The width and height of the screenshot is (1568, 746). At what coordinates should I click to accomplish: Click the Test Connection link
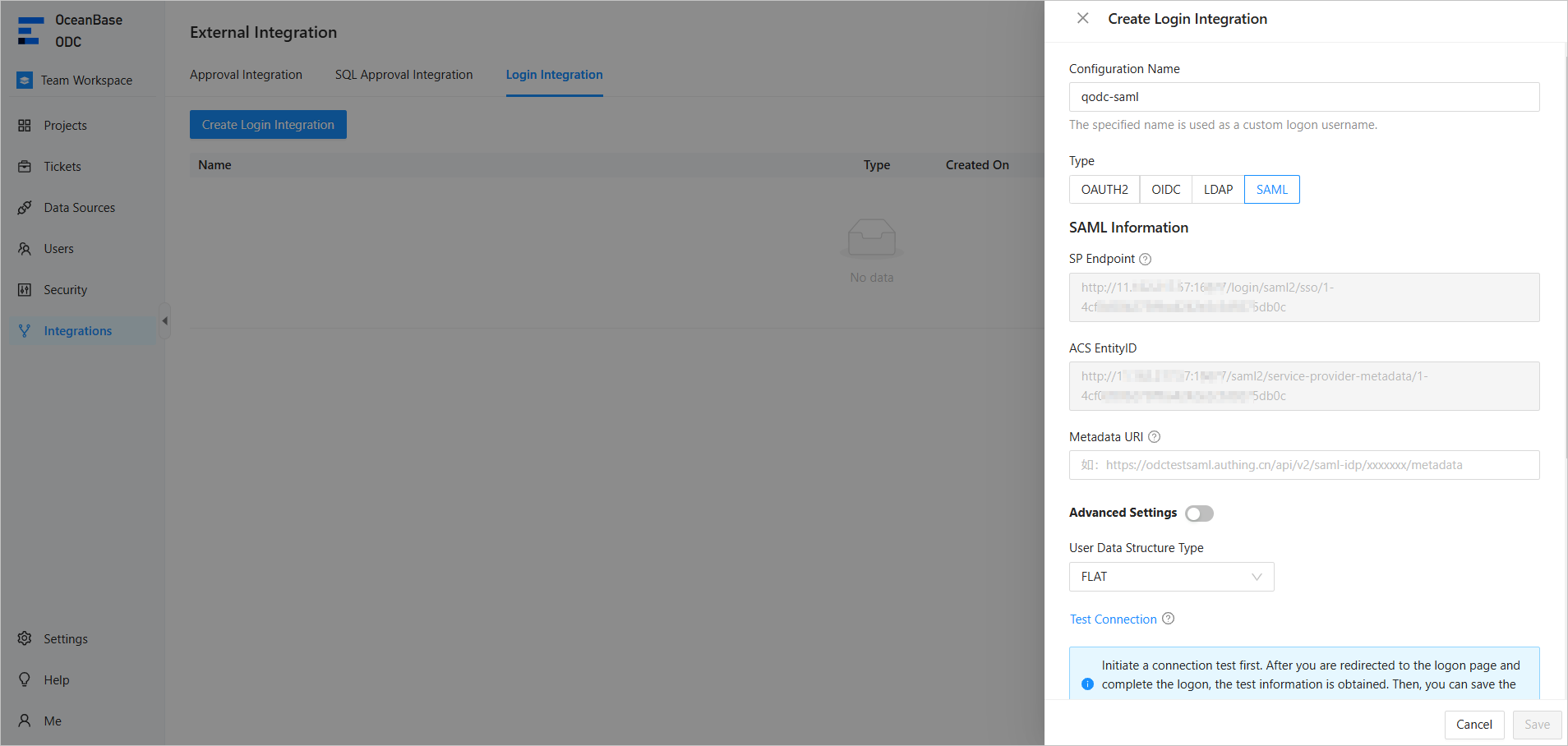coord(1113,619)
